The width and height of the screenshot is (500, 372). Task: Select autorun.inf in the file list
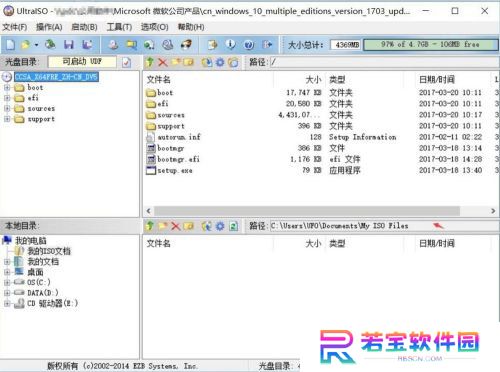coord(179,137)
